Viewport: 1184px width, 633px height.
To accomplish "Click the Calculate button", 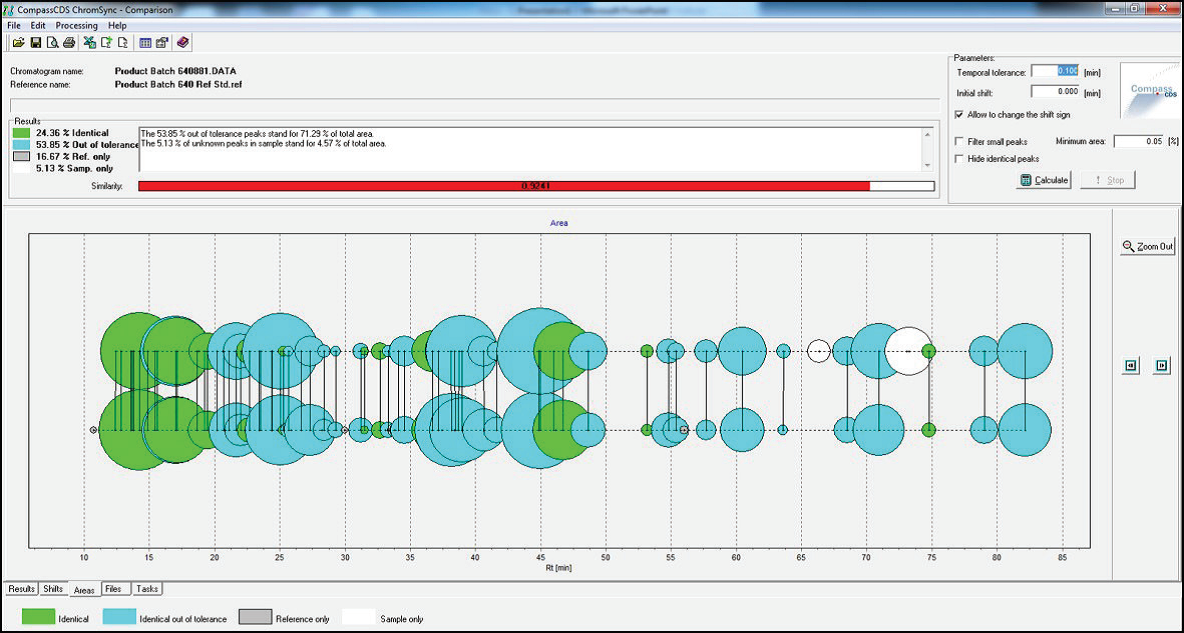I will [x=1043, y=180].
